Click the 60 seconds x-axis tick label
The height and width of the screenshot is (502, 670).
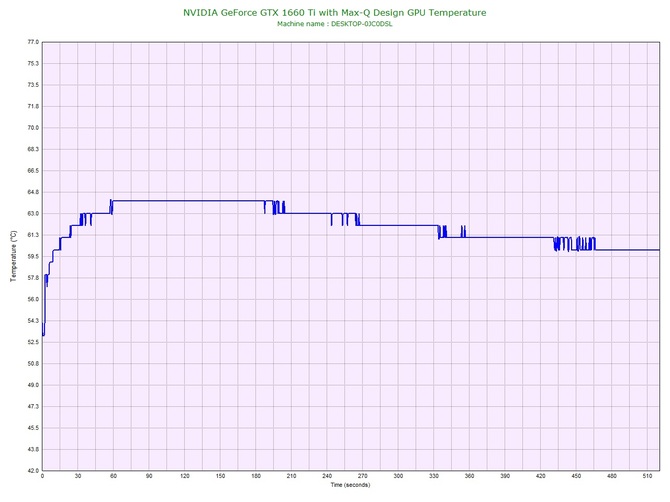113,476
